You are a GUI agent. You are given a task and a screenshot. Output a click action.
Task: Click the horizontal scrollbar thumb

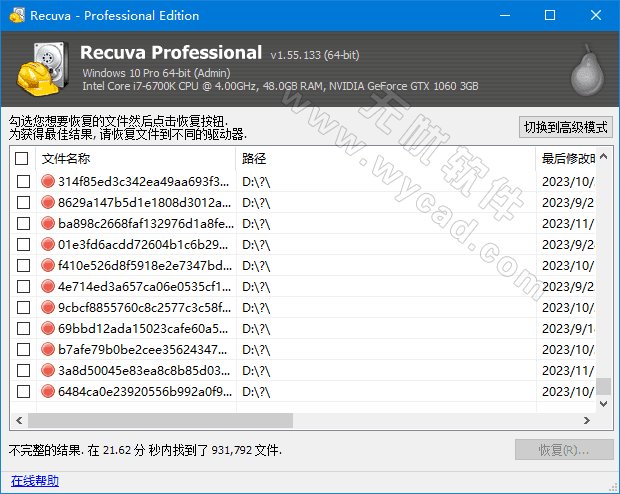(161, 420)
